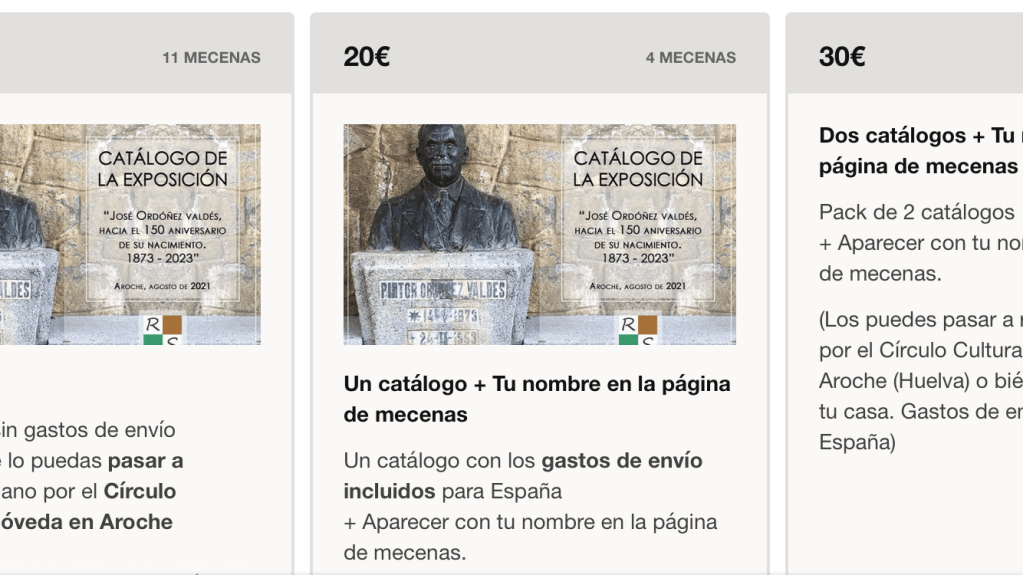This screenshot has height=575, width=1023.
Task: Click '1873 - 2023' dates in left card image
Action: pos(162,258)
